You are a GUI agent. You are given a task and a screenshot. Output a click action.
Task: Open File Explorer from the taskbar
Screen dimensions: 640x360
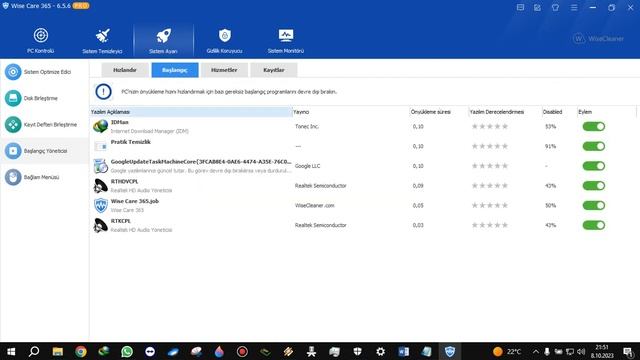coord(58,351)
